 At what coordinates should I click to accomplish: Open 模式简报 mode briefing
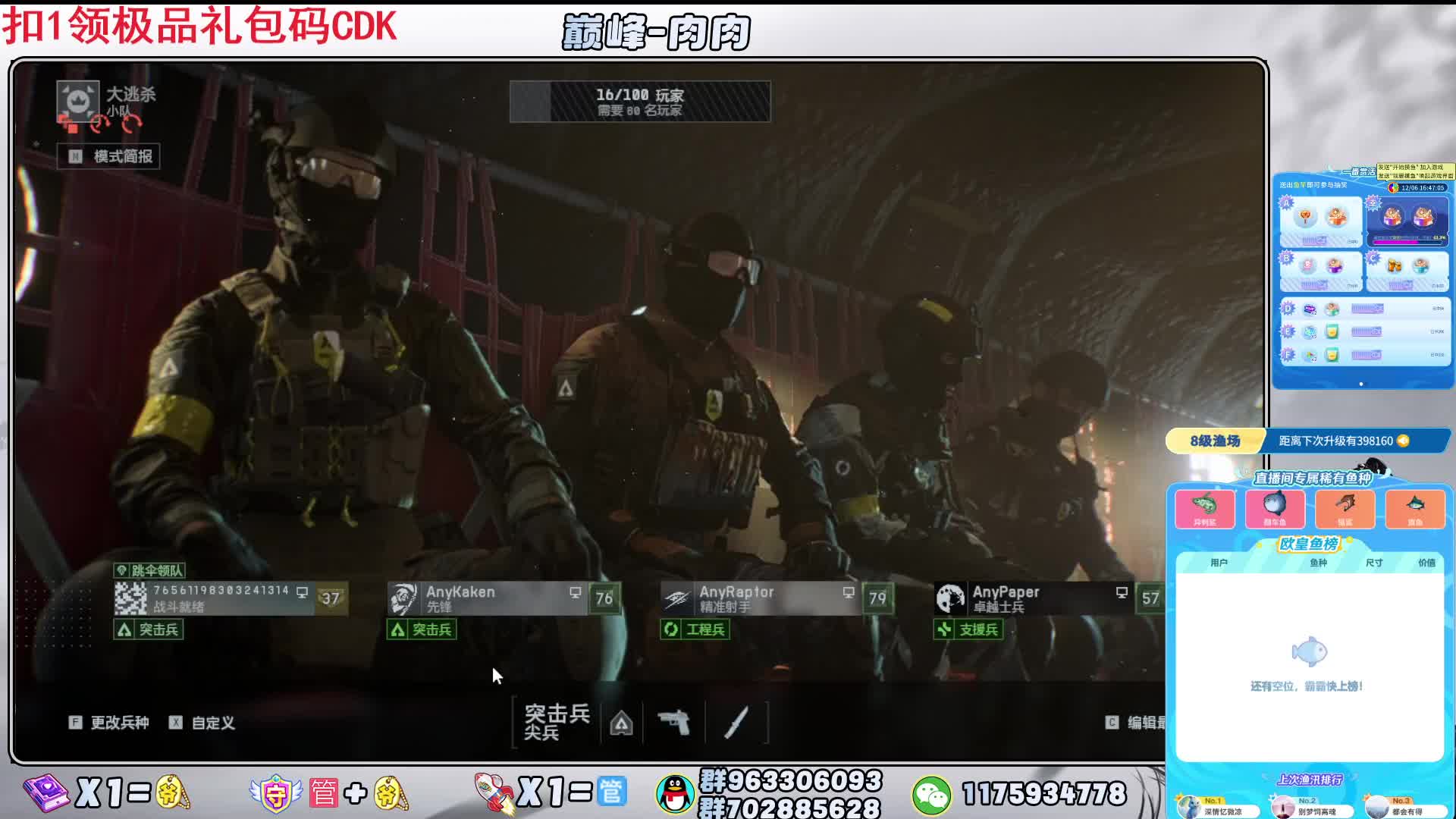[109, 156]
